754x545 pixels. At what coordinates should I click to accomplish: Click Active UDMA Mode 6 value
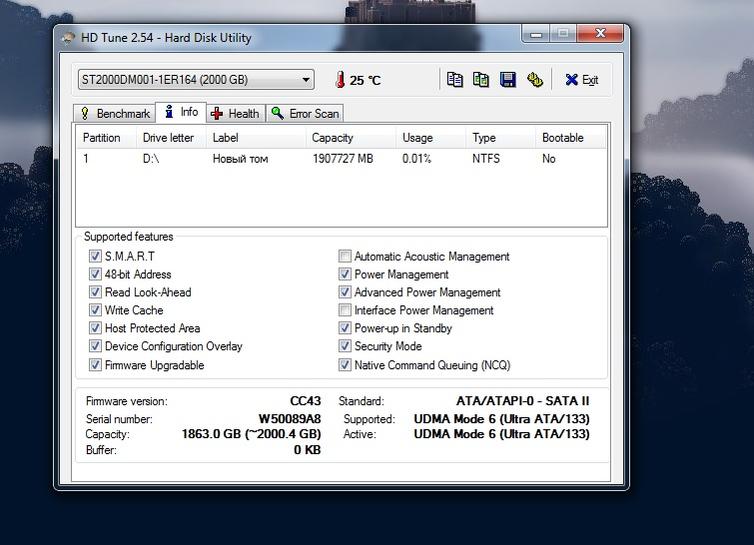502,434
